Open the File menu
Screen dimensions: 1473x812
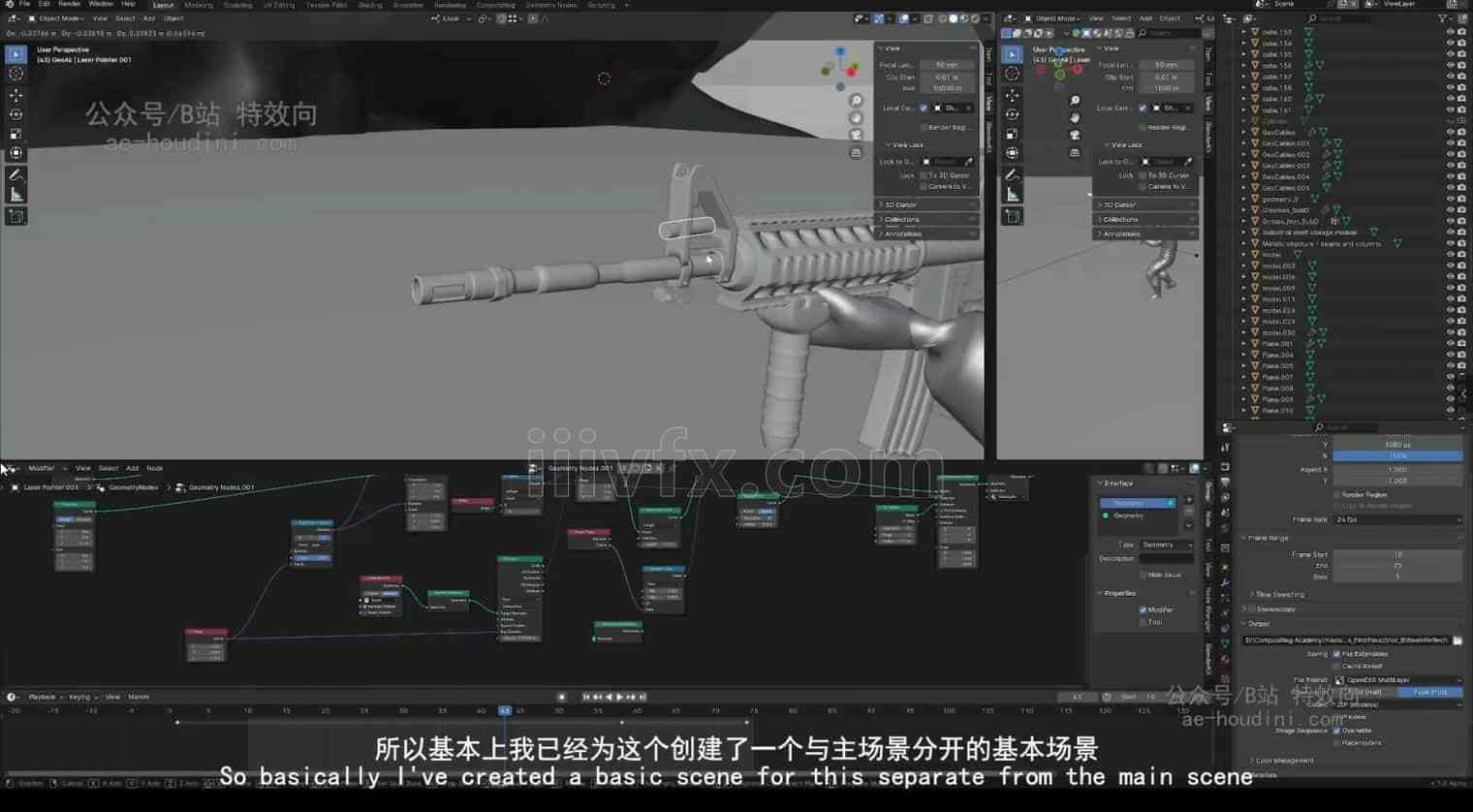pyautogui.click(x=24, y=5)
